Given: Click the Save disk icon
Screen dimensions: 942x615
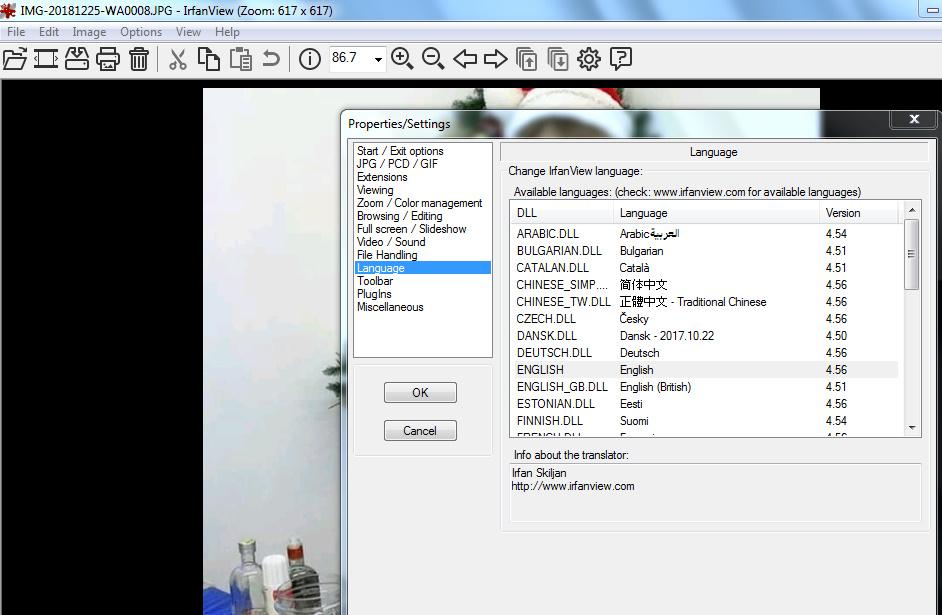Looking at the screenshot, I should point(77,59).
